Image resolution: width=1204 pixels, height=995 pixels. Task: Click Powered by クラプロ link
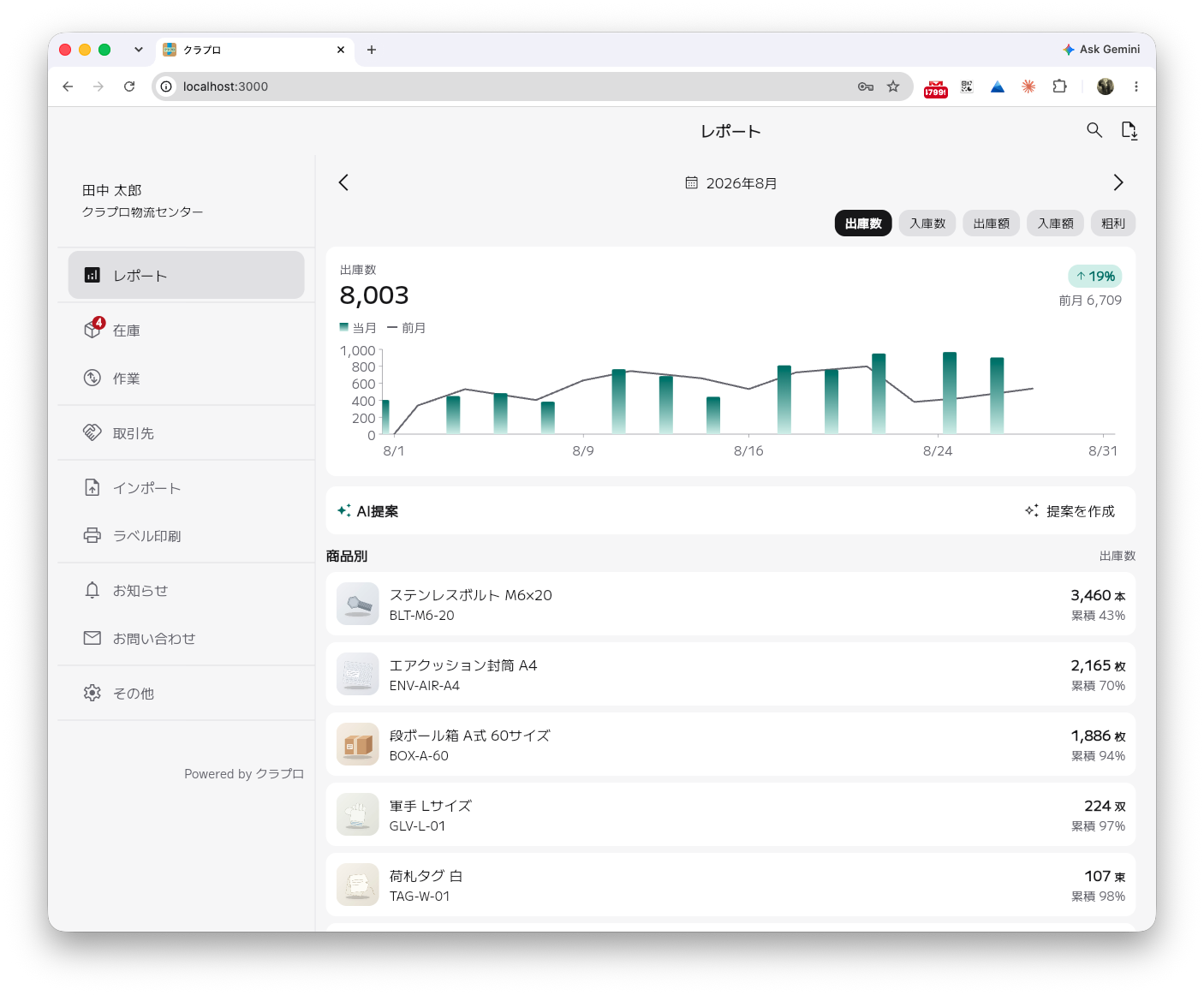click(x=244, y=774)
